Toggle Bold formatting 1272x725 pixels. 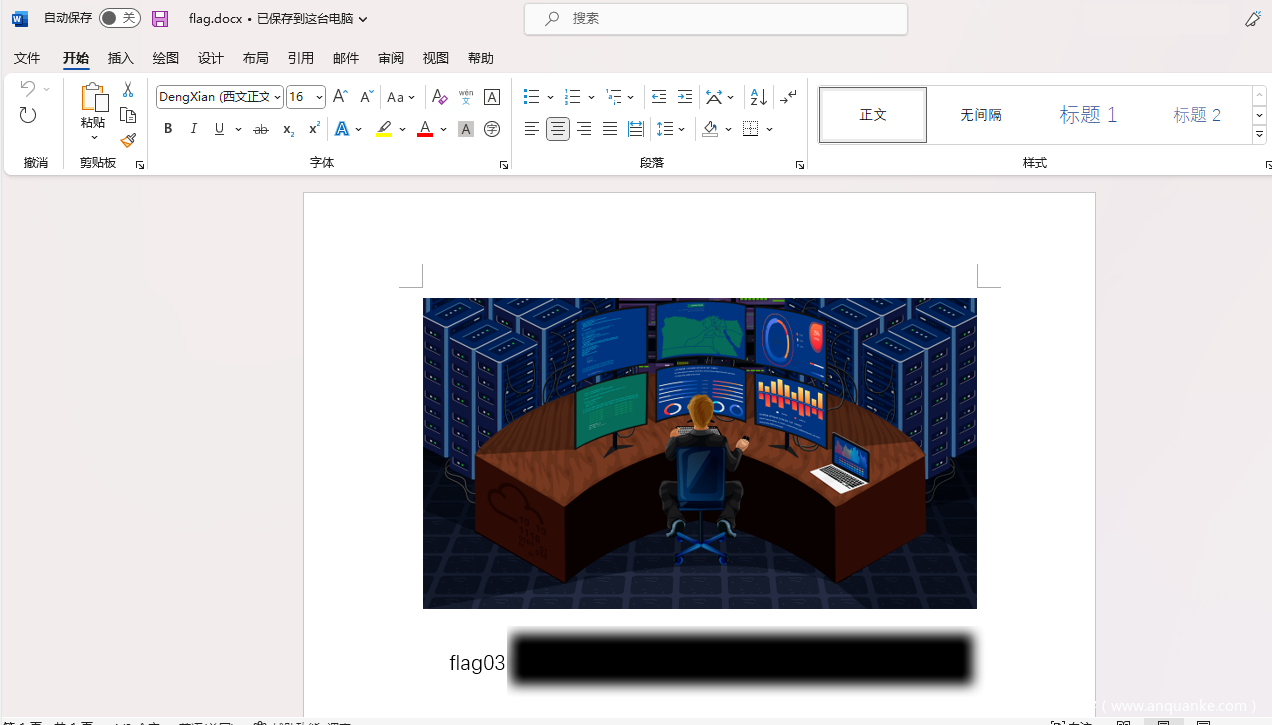168,129
